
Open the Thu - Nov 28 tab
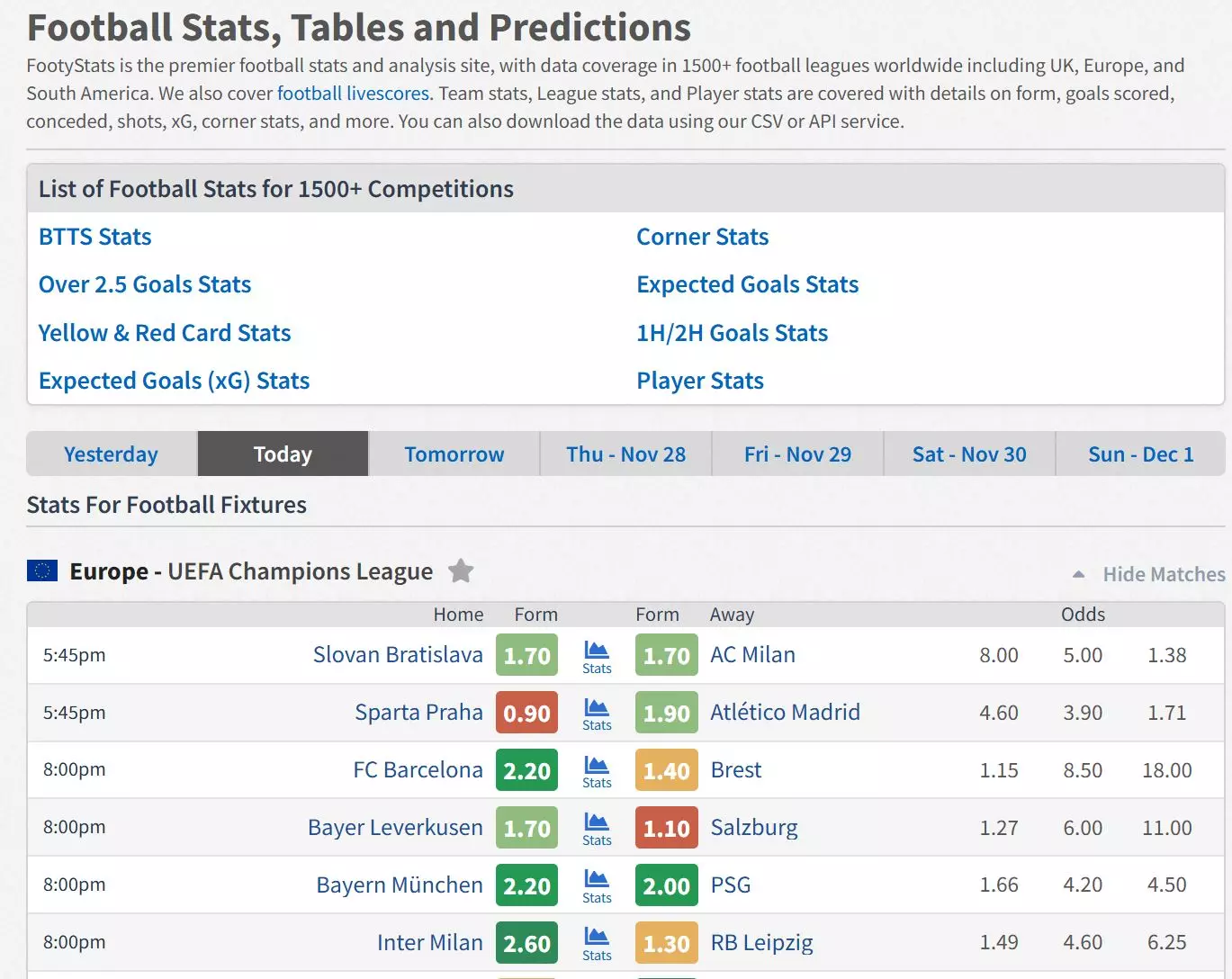click(626, 454)
